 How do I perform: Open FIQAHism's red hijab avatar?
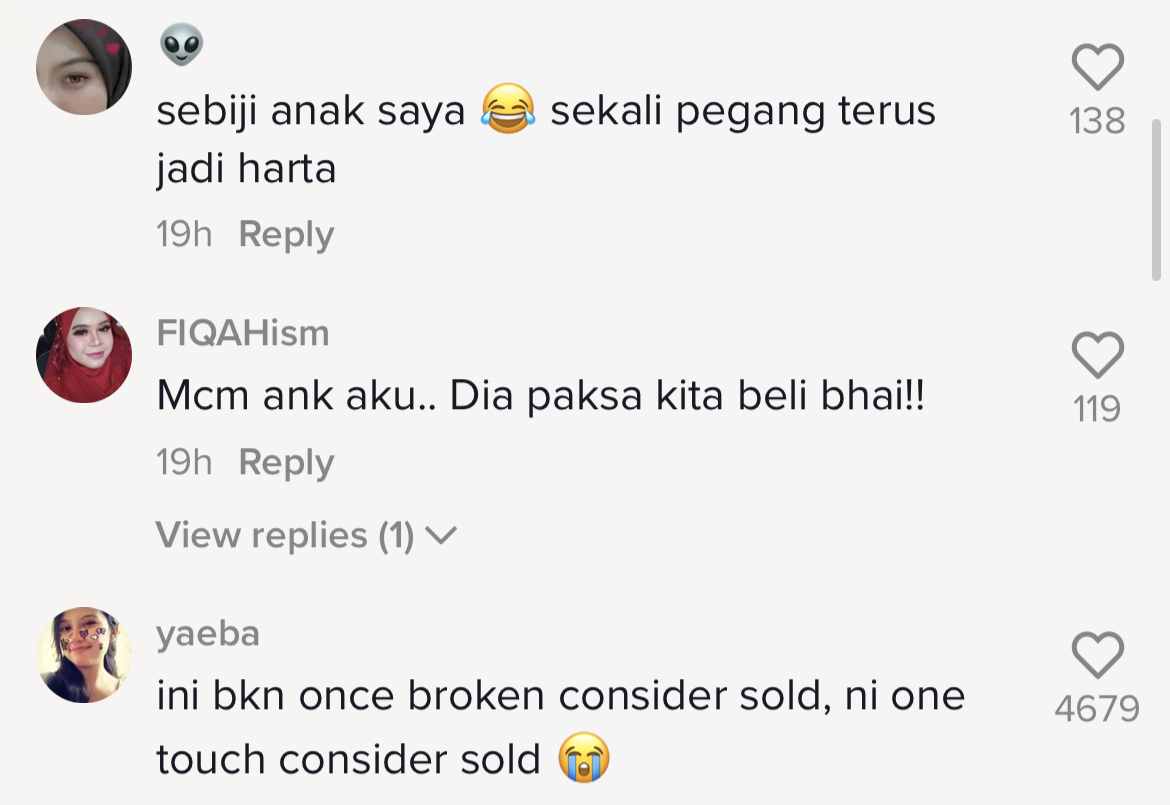tap(84, 355)
